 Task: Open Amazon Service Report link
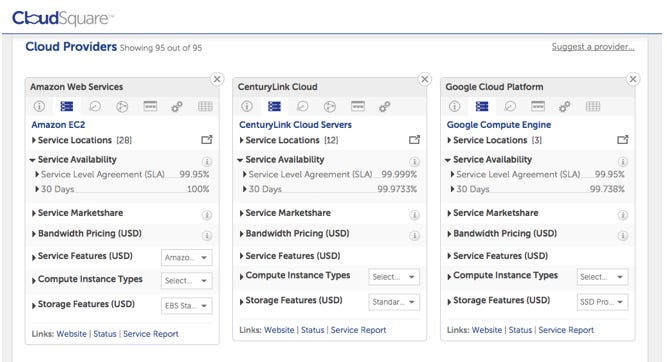151,334
